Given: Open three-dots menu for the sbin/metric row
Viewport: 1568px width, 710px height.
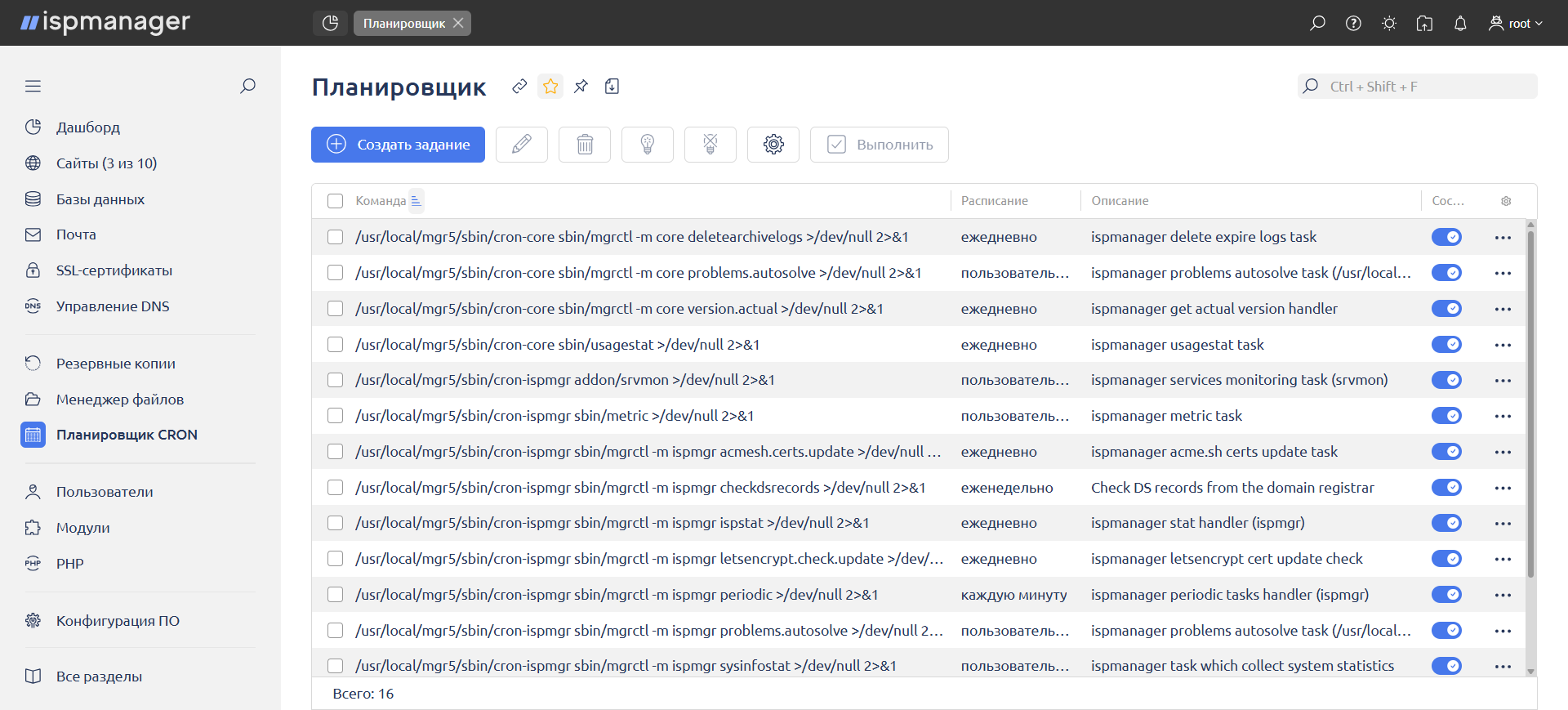Looking at the screenshot, I should (x=1503, y=416).
